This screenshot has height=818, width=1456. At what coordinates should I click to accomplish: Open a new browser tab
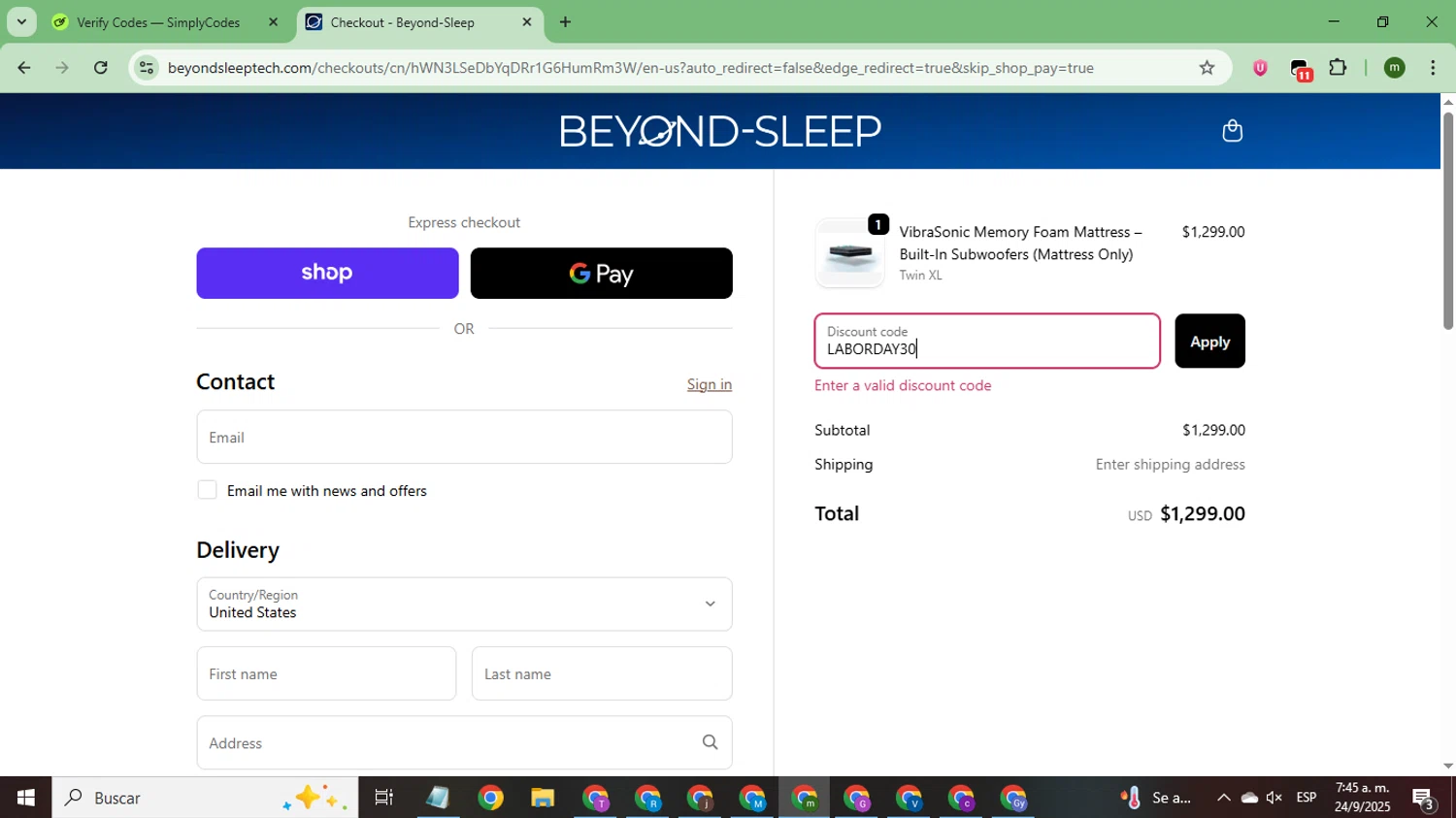(x=565, y=22)
